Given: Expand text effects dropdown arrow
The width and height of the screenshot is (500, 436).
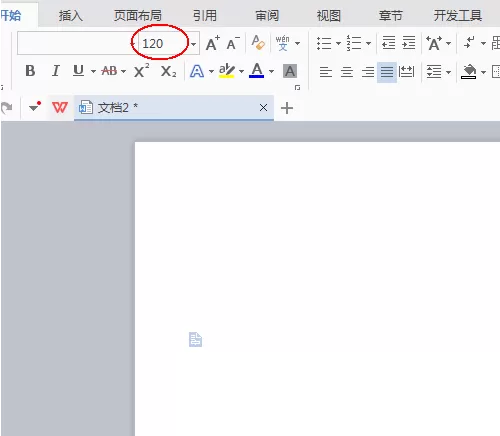Looking at the screenshot, I should (211, 72).
